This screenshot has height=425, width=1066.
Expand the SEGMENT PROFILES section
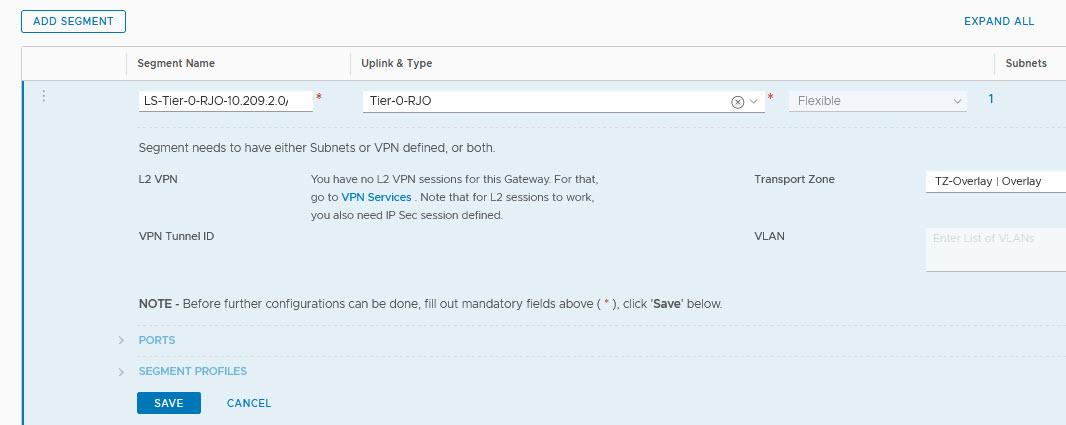click(192, 371)
